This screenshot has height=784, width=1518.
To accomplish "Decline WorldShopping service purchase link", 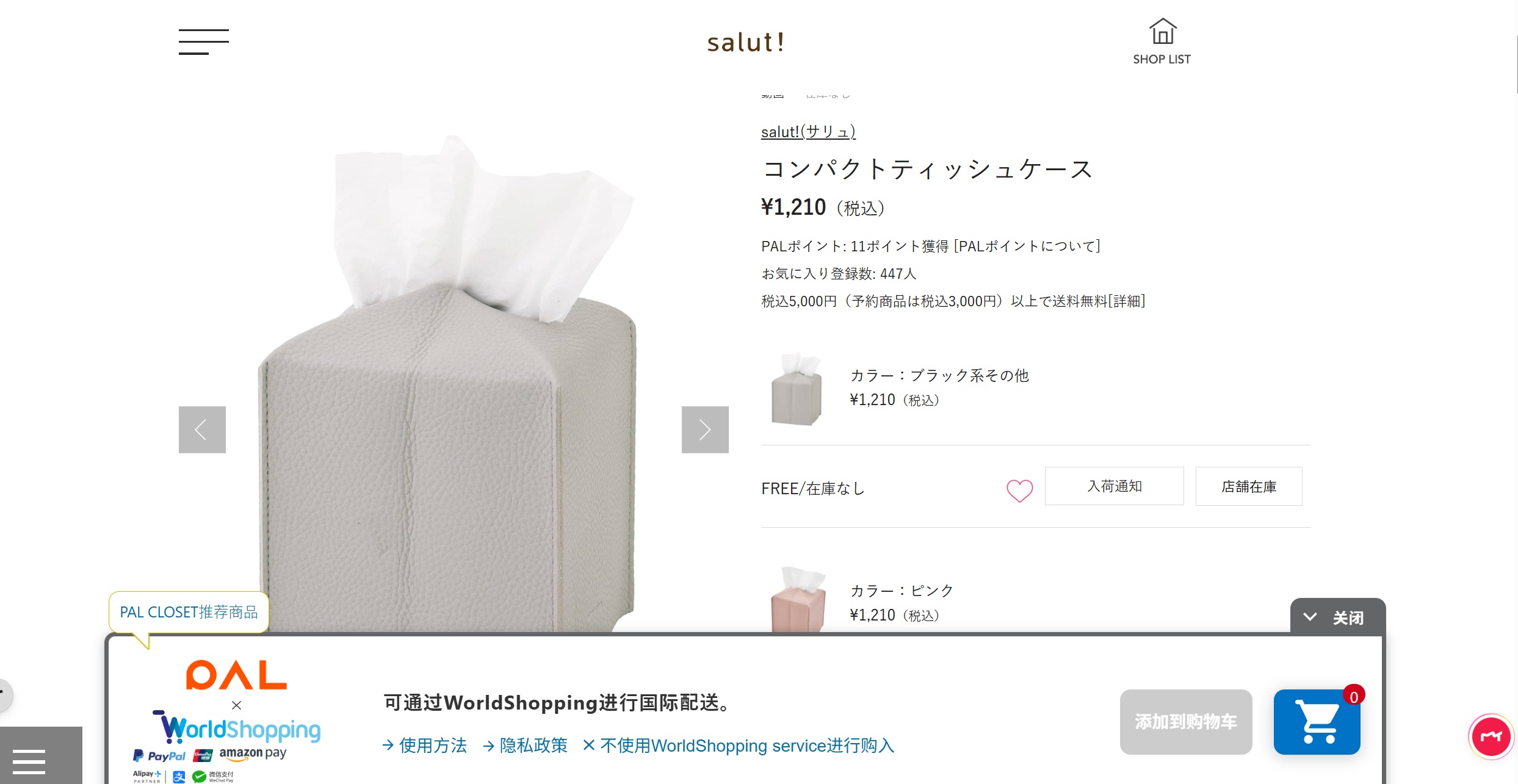I will pyautogui.click(x=738, y=745).
